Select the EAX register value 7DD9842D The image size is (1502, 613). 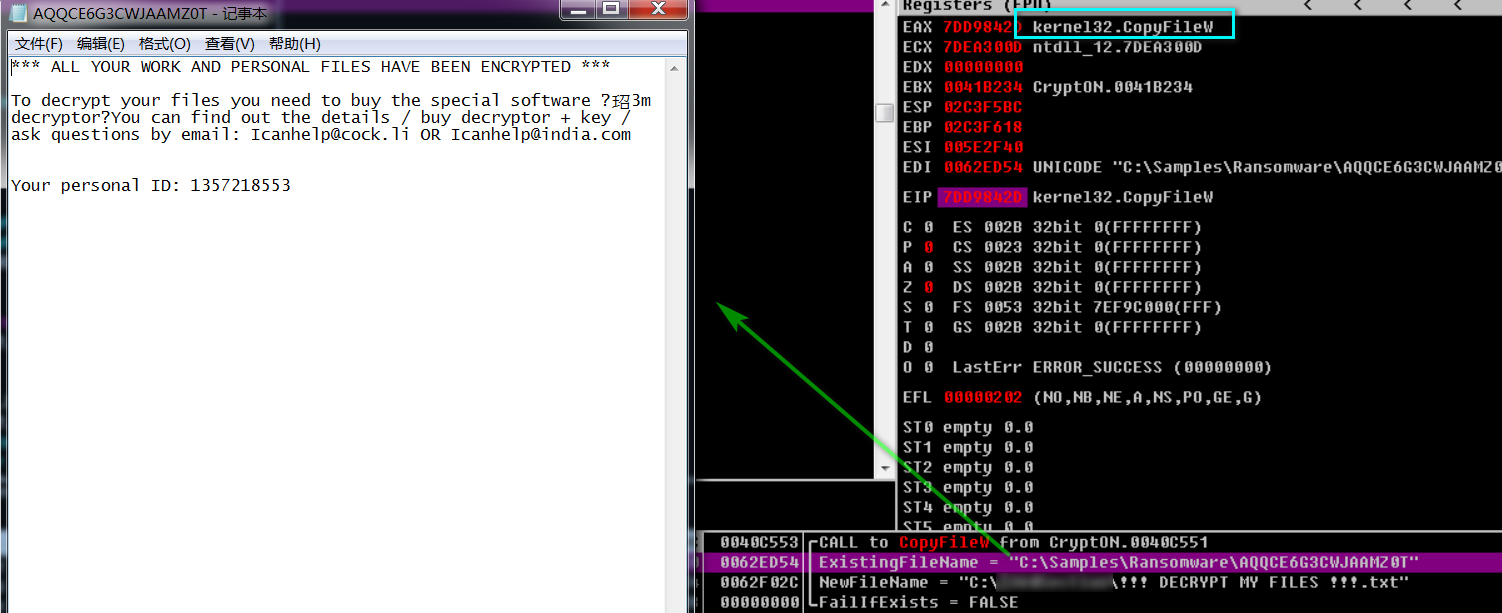(x=983, y=27)
